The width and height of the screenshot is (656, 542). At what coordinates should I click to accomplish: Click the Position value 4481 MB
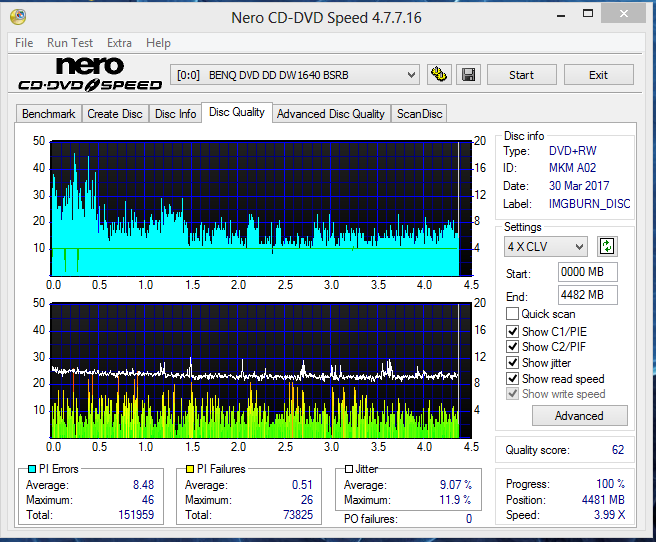tap(603, 500)
